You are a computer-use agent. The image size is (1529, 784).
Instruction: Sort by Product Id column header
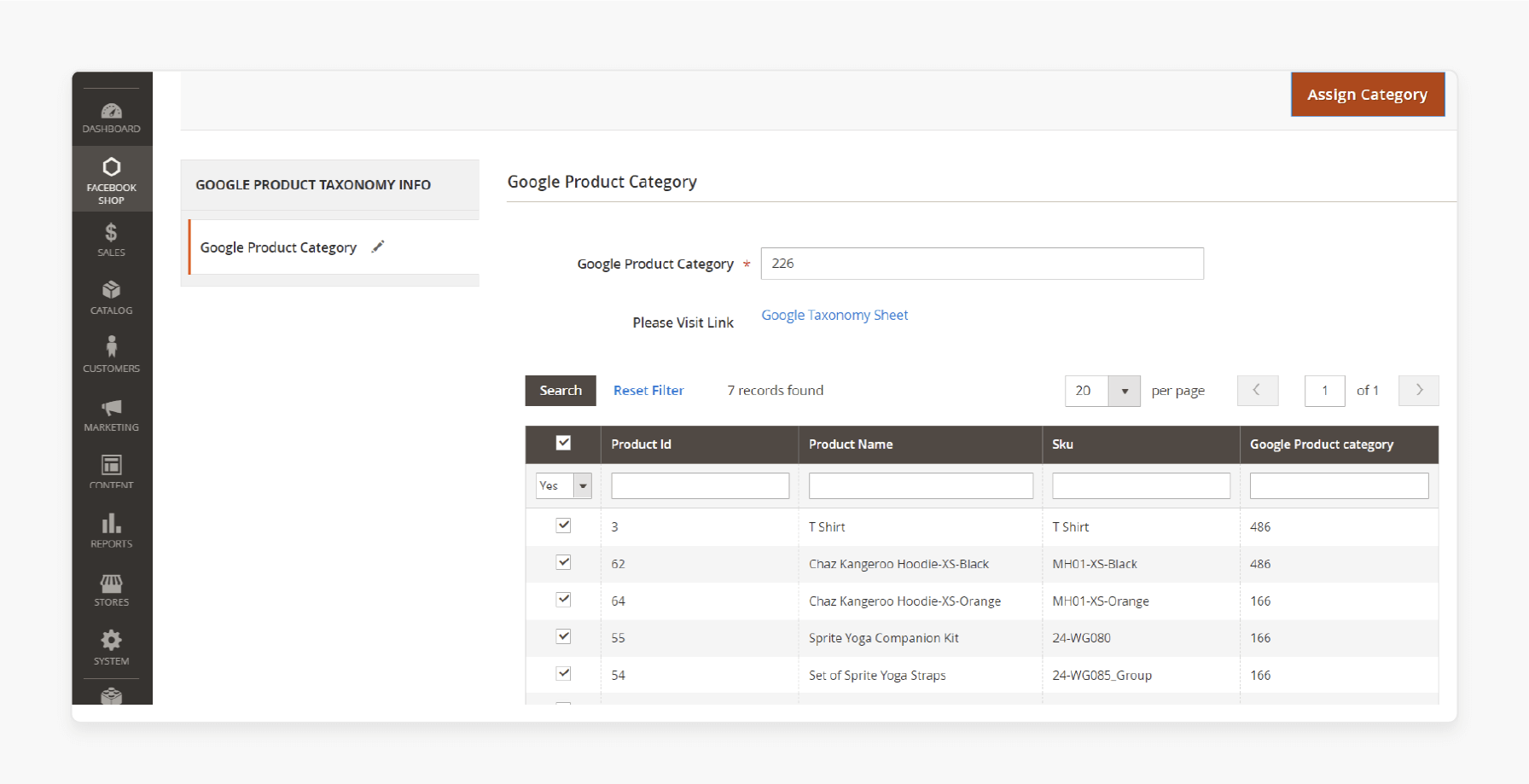[x=700, y=444]
